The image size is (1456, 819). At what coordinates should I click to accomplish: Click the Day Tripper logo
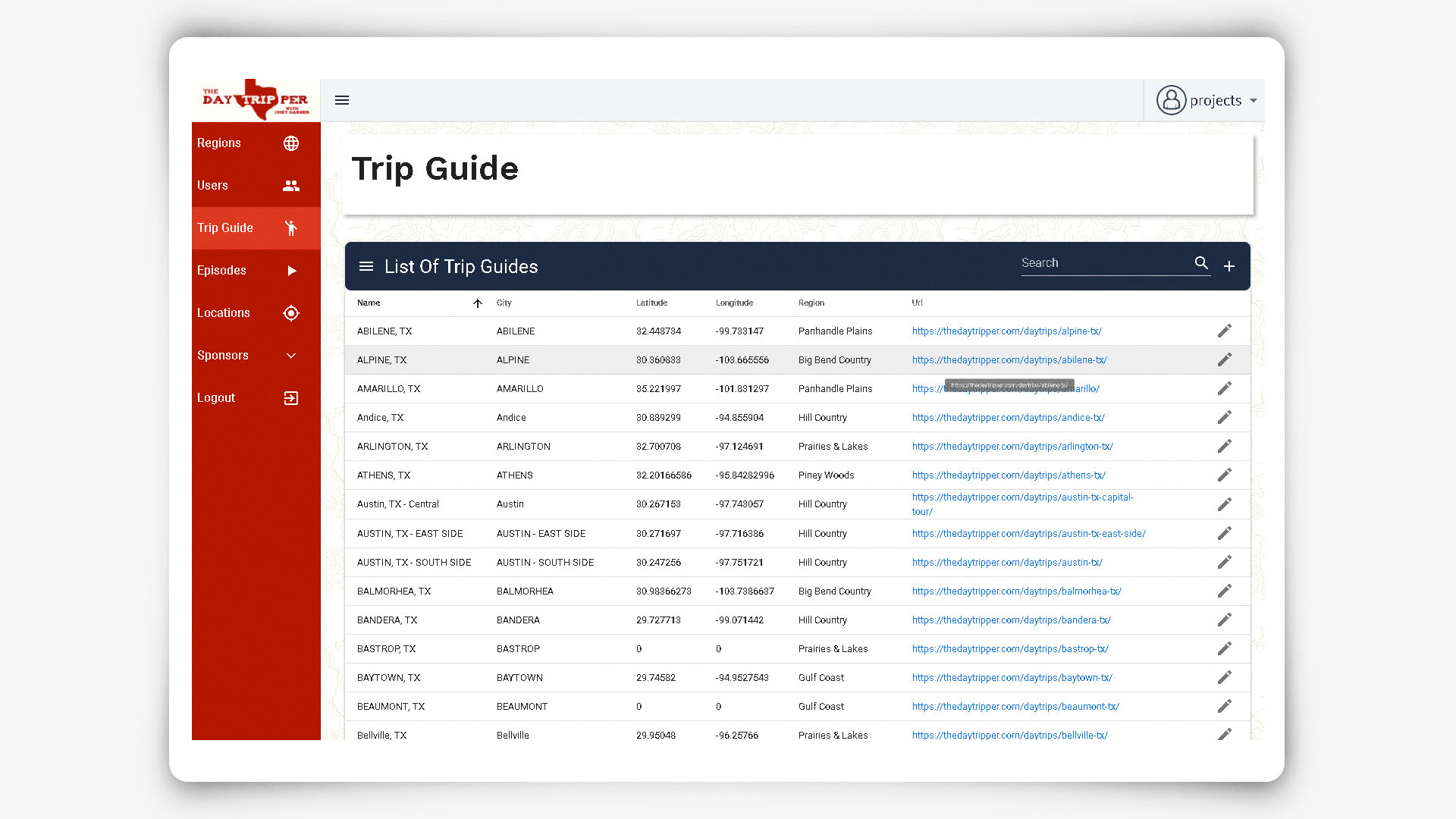[256, 99]
